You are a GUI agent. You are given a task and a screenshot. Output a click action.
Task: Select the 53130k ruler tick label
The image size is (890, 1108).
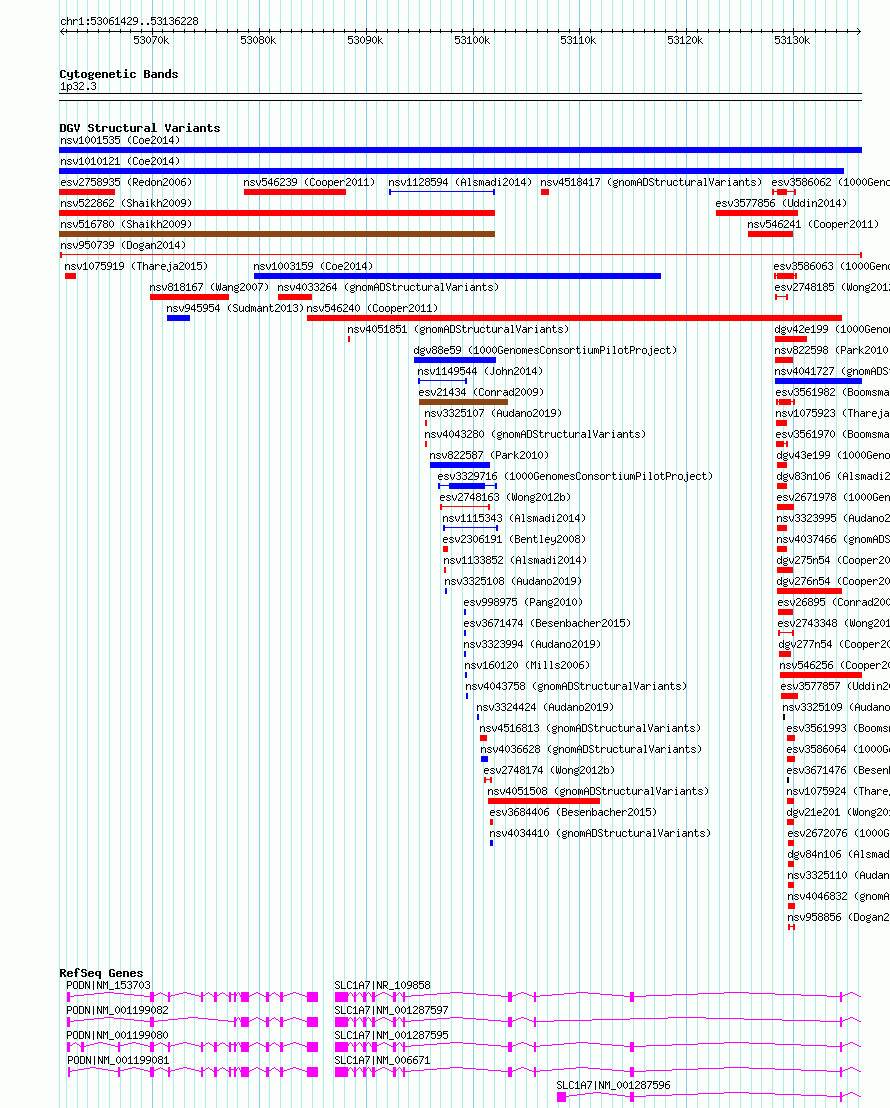click(792, 41)
